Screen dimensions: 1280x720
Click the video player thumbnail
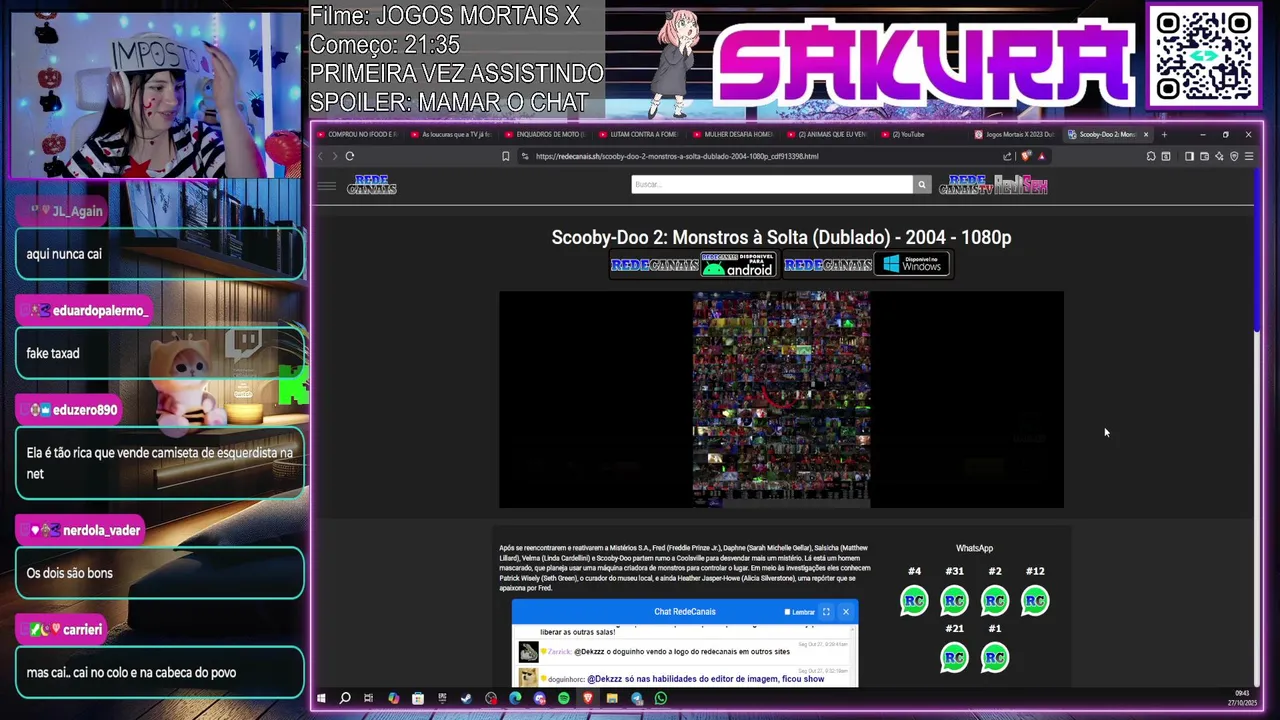click(x=781, y=399)
